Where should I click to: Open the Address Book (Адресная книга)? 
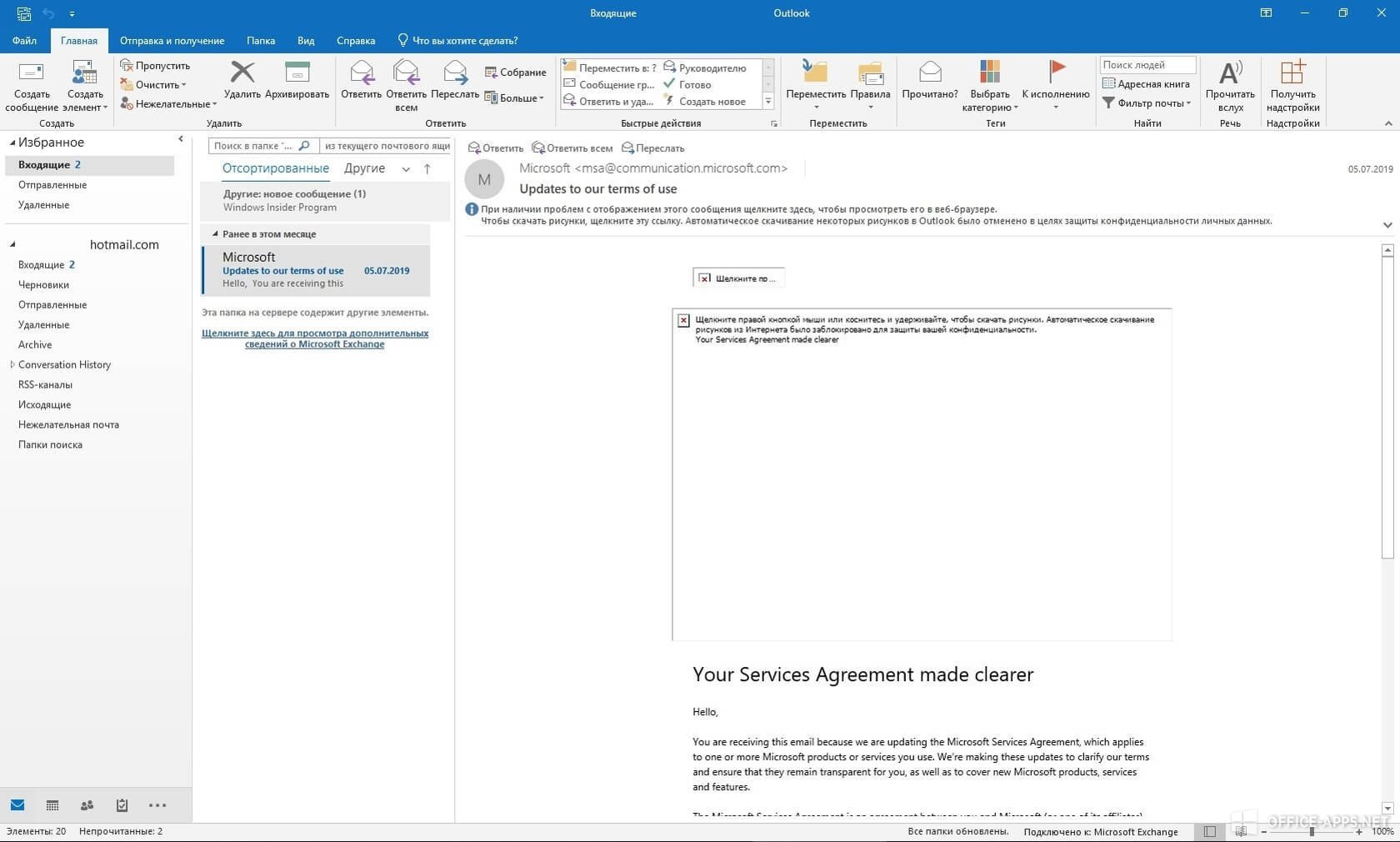1146,83
